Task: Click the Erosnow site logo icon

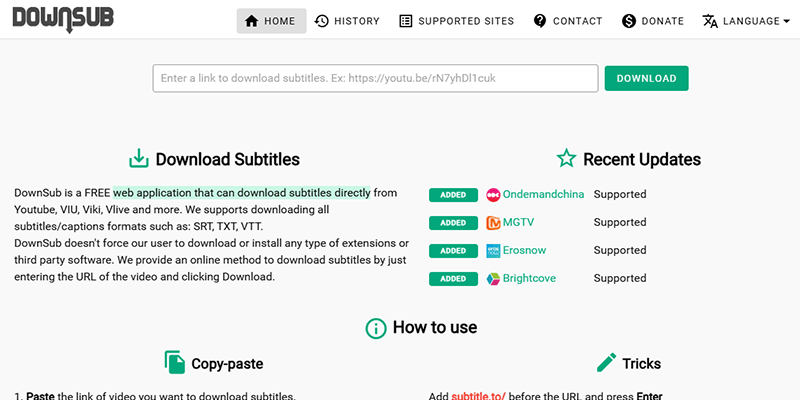Action: [493, 250]
